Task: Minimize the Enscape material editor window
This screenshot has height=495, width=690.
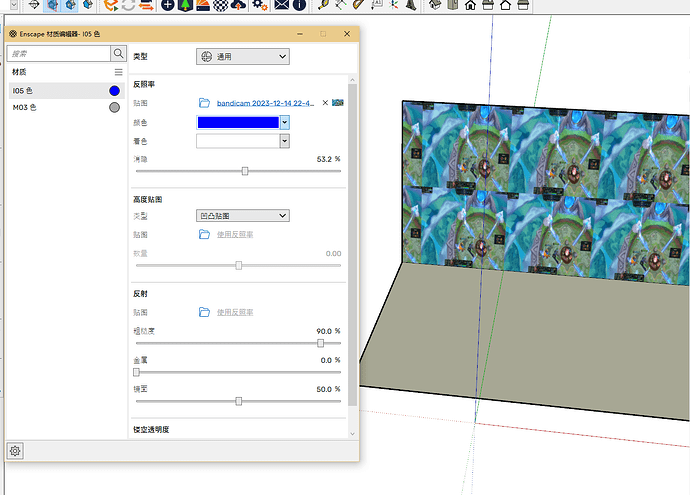Action: click(x=300, y=34)
